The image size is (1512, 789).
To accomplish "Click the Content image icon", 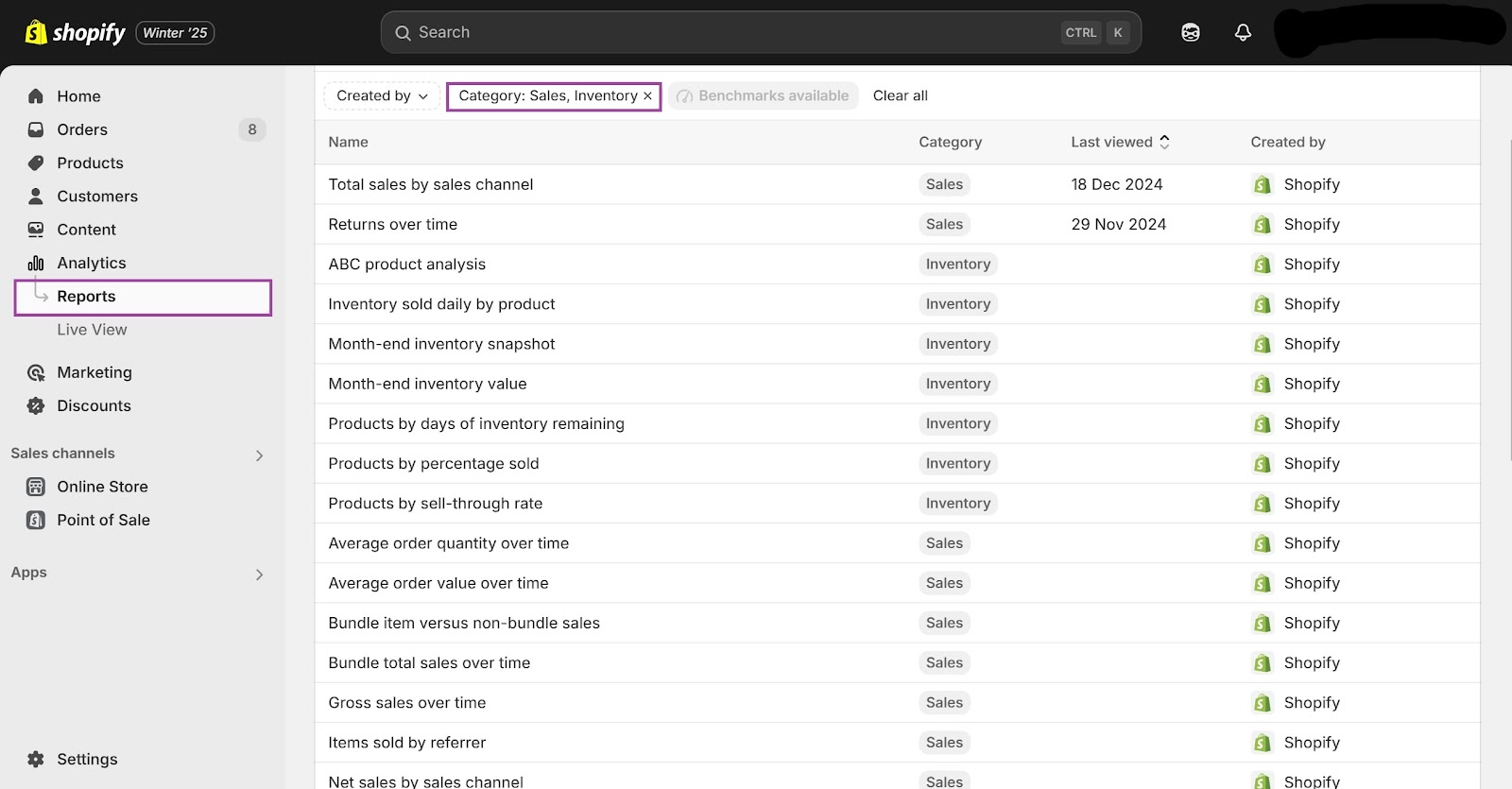I will [36, 230].
